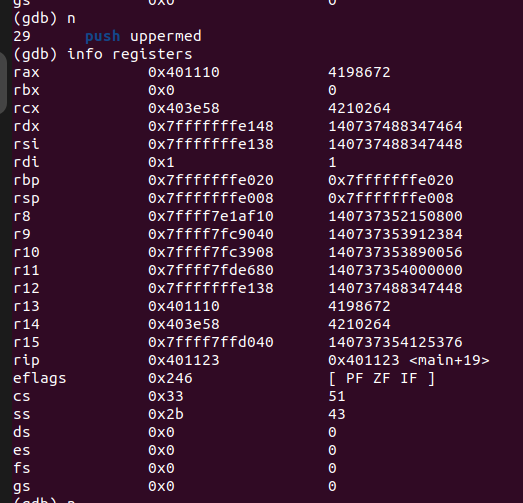The image size is (523, 503).
Task: Click the rcx decimal value 4210264
Action: (x=359, y=108)
